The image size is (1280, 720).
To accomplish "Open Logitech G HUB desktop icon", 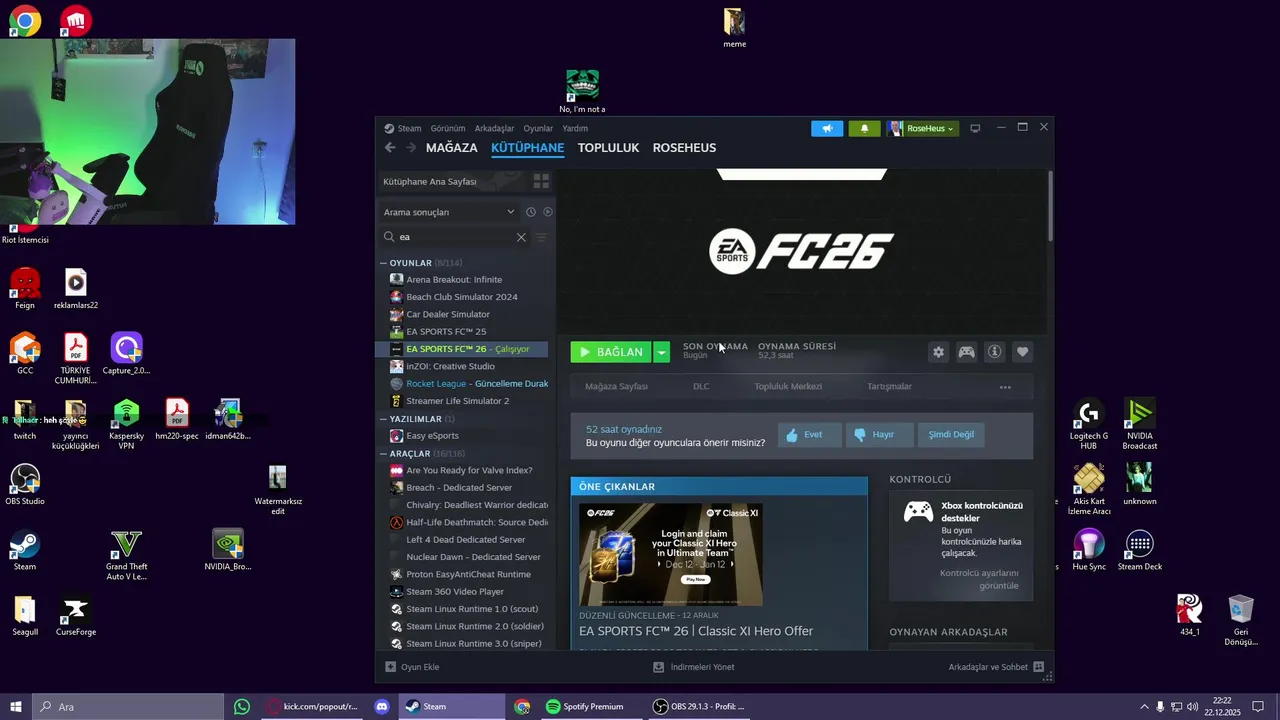I will coord(1089,424).
